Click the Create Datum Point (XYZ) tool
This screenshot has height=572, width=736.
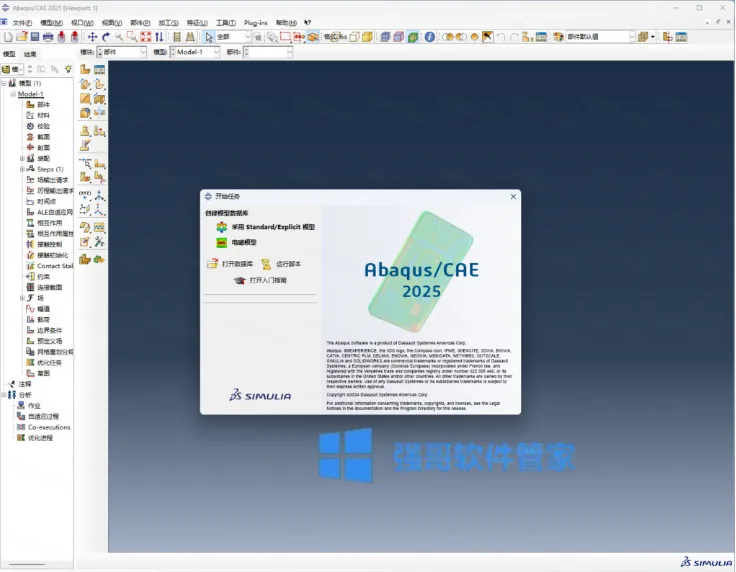coord(85,195)
